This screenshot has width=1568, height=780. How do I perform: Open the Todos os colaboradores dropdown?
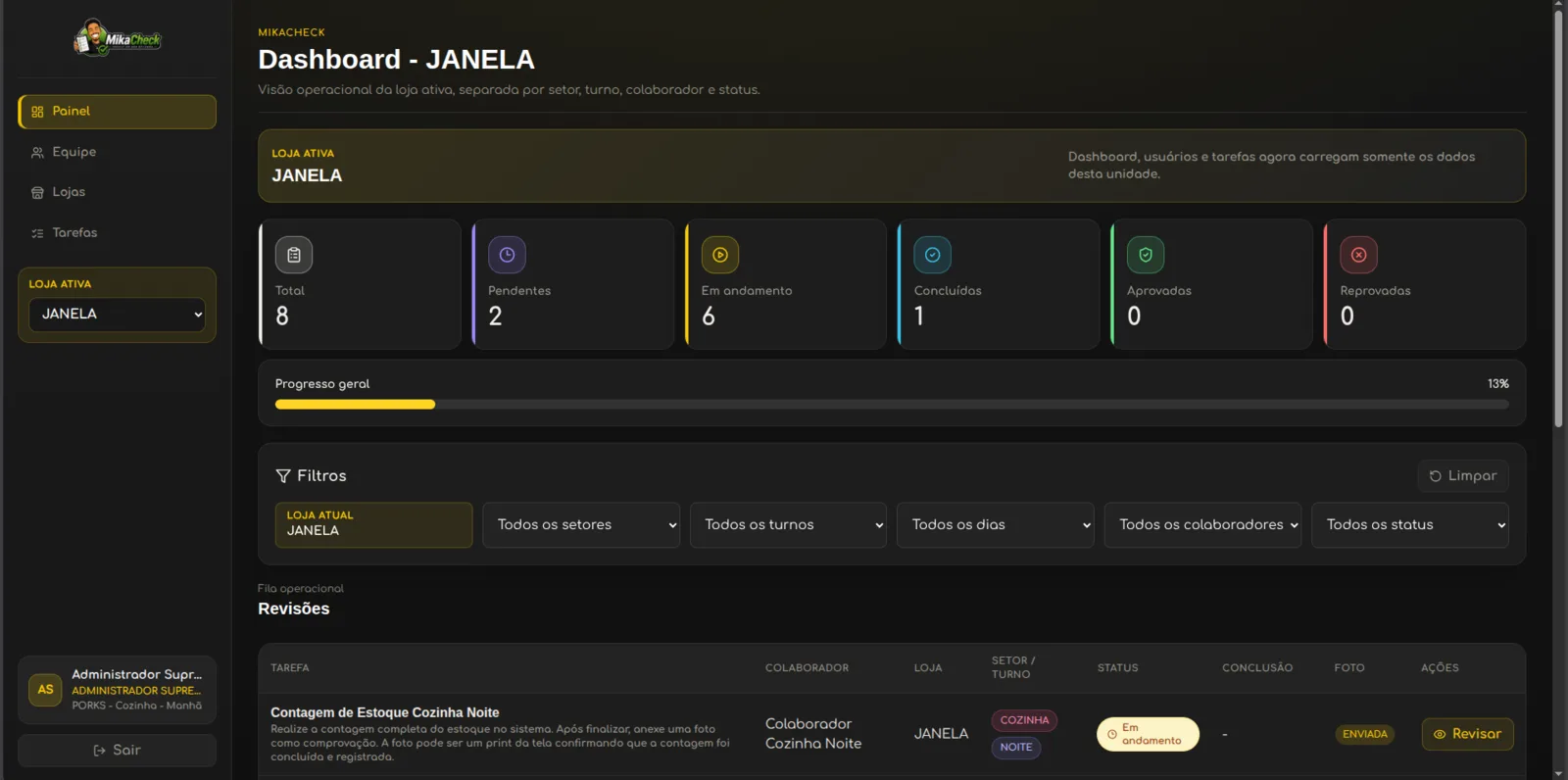1202,525
